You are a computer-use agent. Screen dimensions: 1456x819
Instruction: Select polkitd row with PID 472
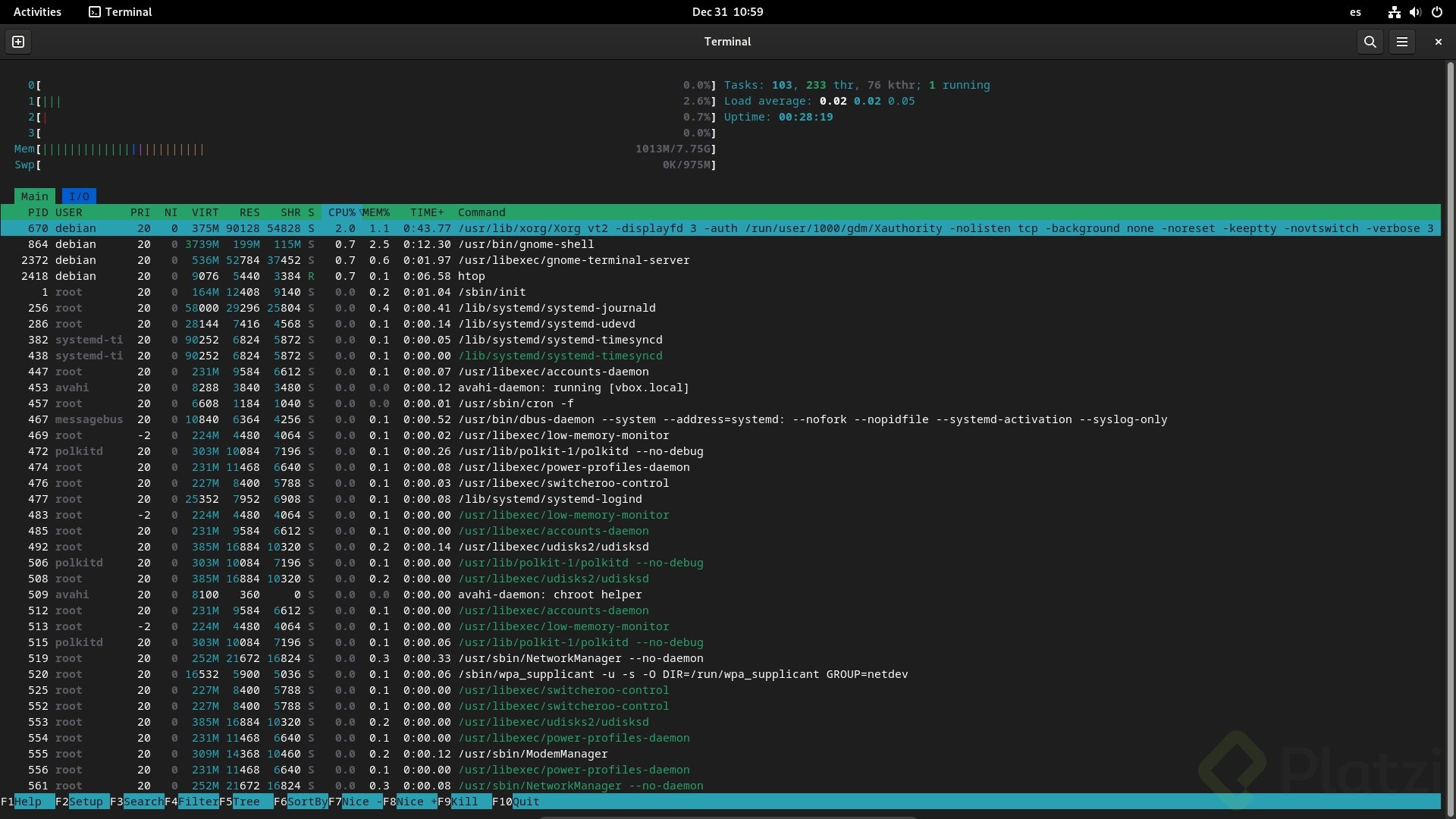tap(720, 451)
